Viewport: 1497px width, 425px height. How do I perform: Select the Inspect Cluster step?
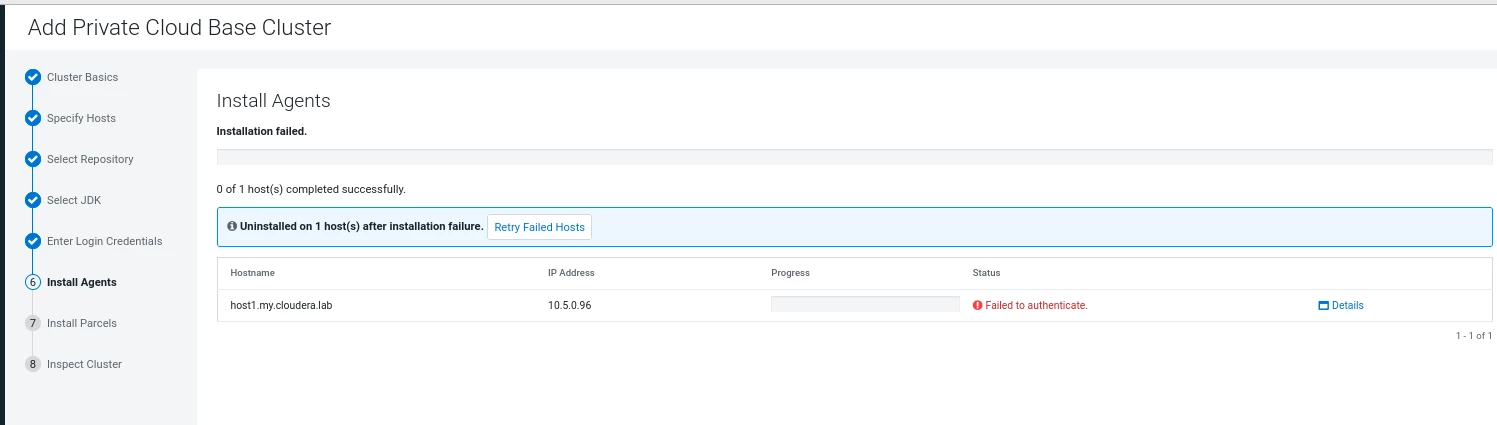pyautogui.click(x=84, y=364)
